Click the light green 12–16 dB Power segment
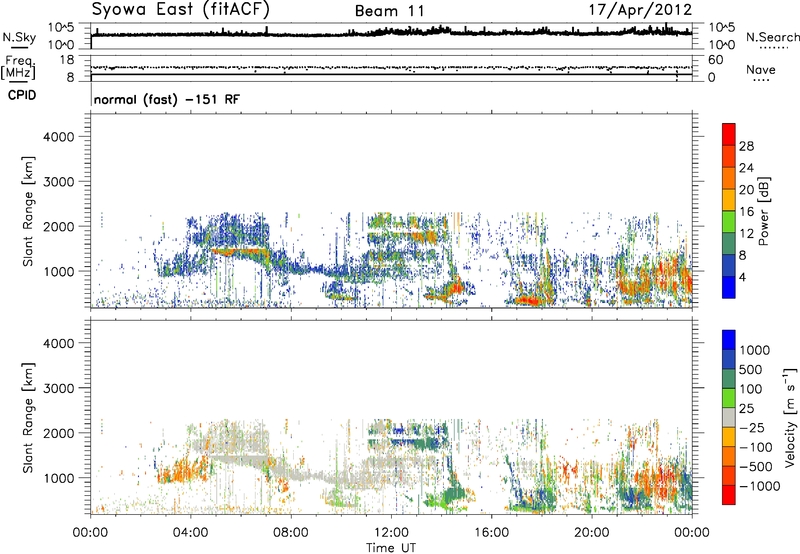The image size is (800, 554). point(729,222)
